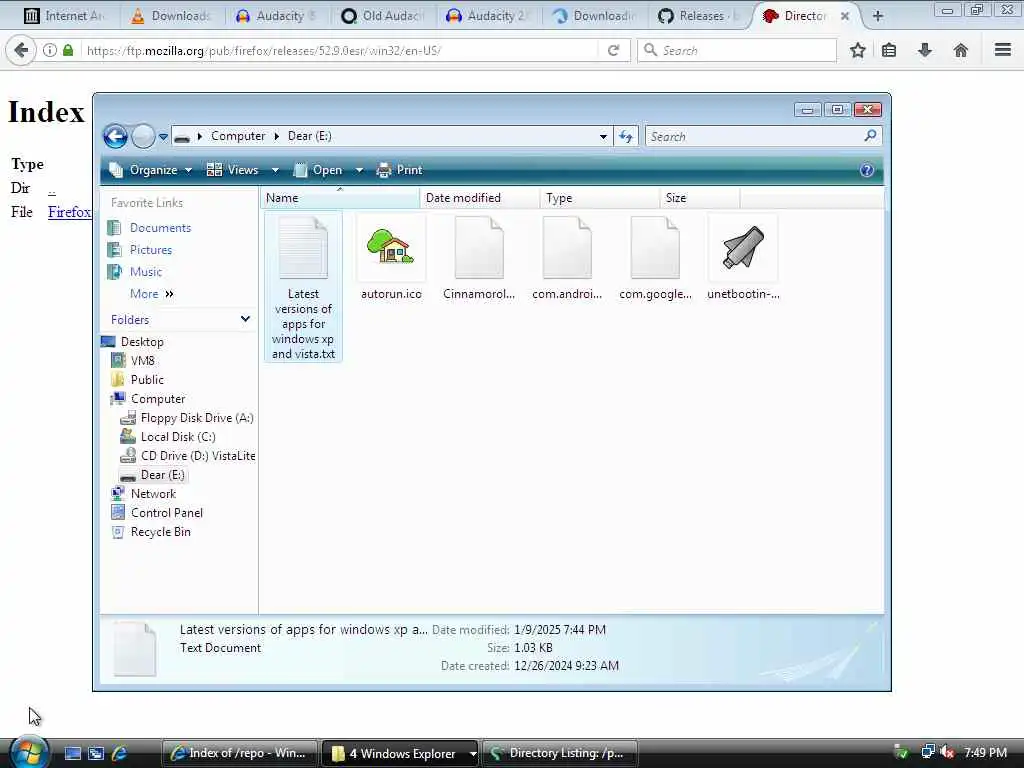Click the Explorer forward arrow button

pyautogui.click(x=143, y=136)
